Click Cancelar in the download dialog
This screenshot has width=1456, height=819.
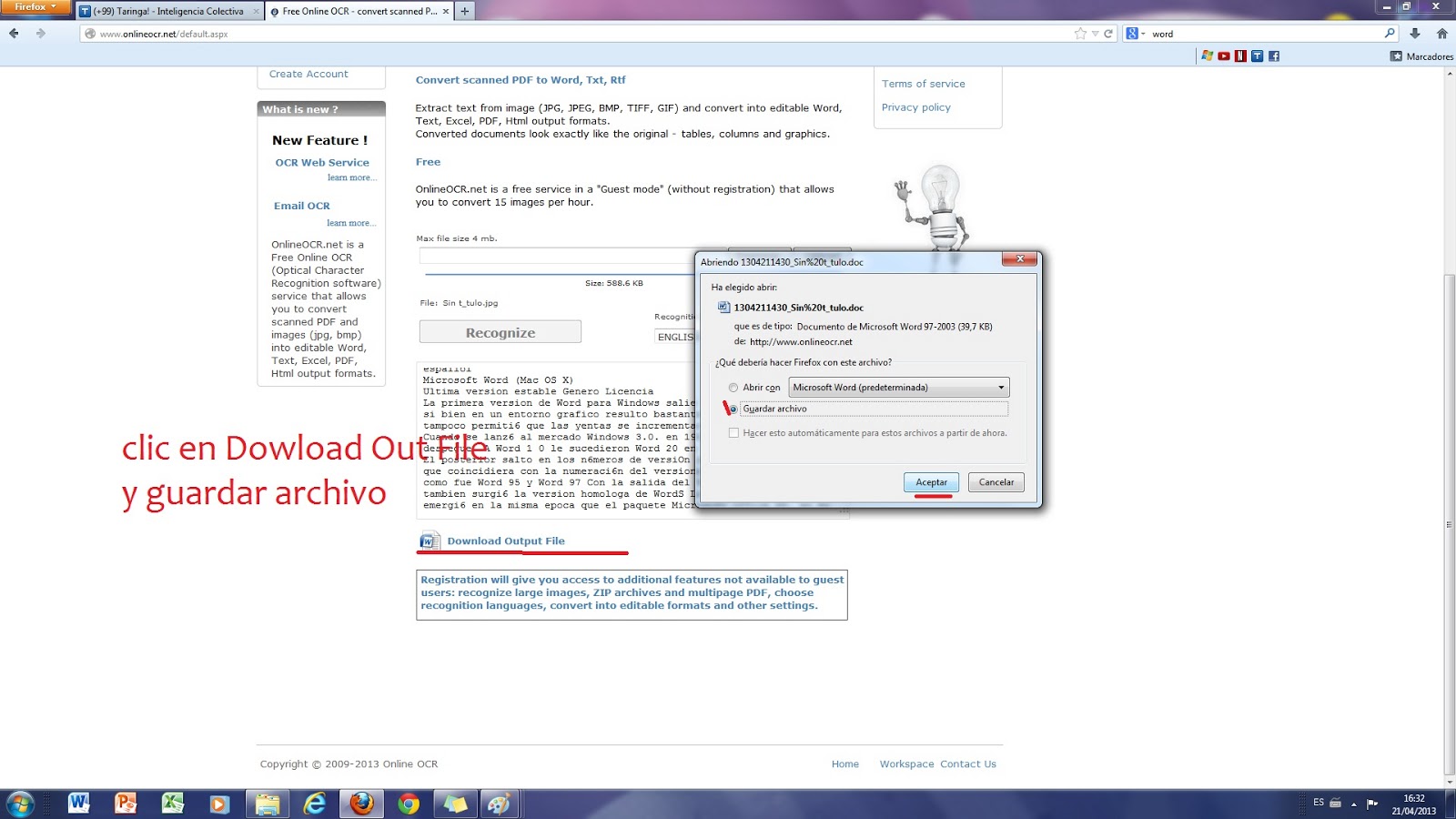[x=996, y=482]
